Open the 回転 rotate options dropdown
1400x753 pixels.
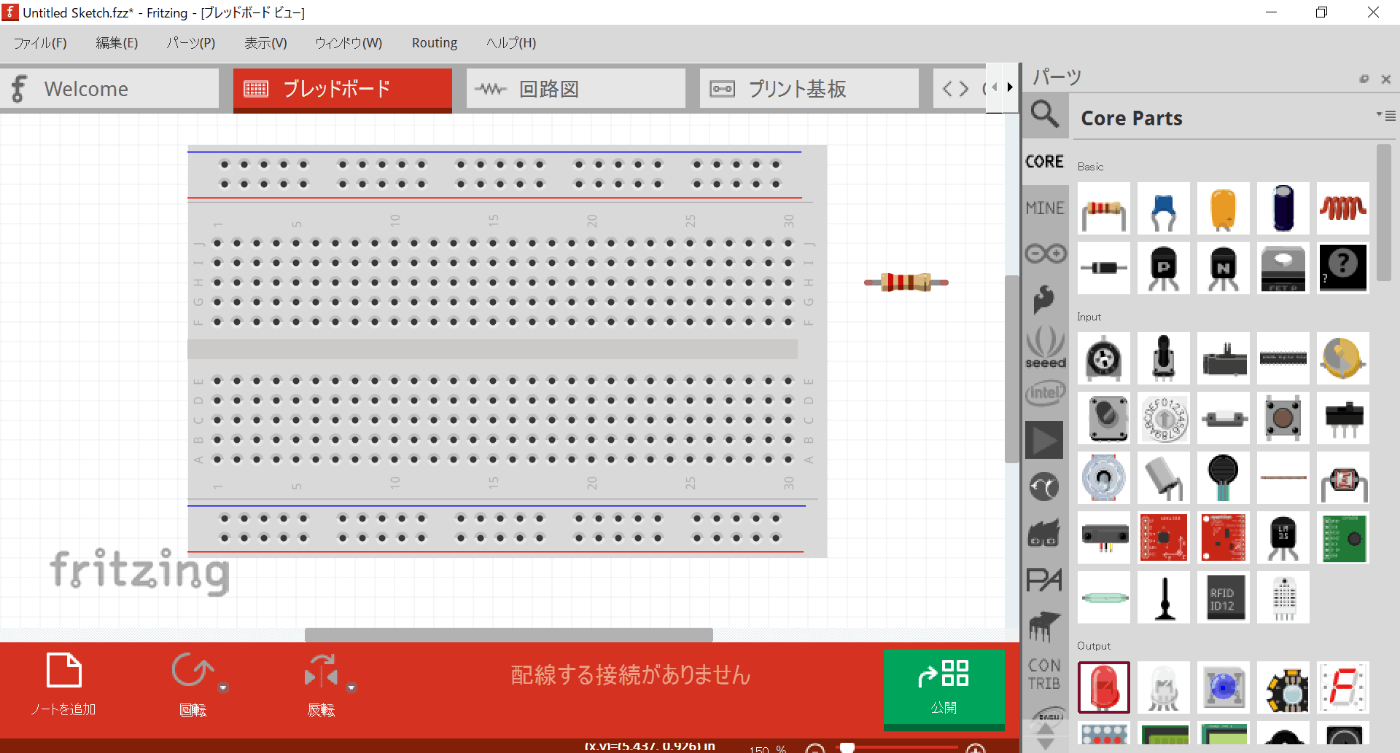[224, 687]
